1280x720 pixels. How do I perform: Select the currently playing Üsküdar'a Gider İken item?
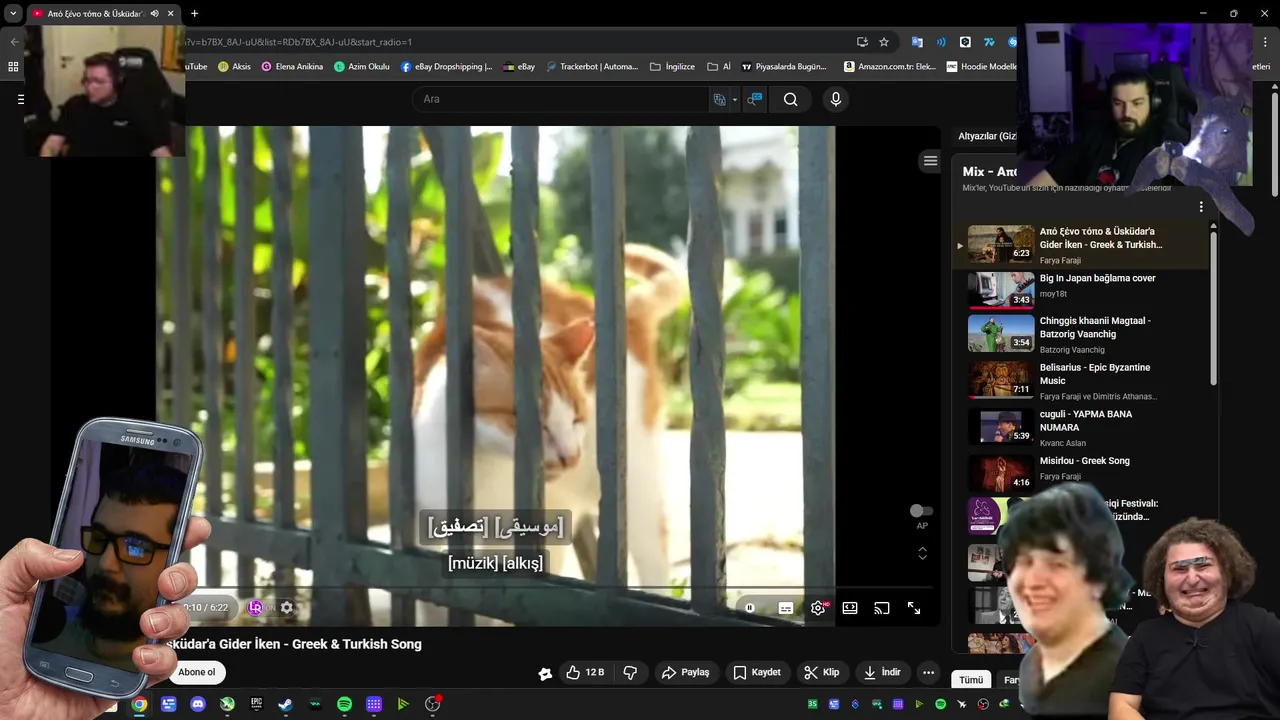click(x=1080, y=245)
